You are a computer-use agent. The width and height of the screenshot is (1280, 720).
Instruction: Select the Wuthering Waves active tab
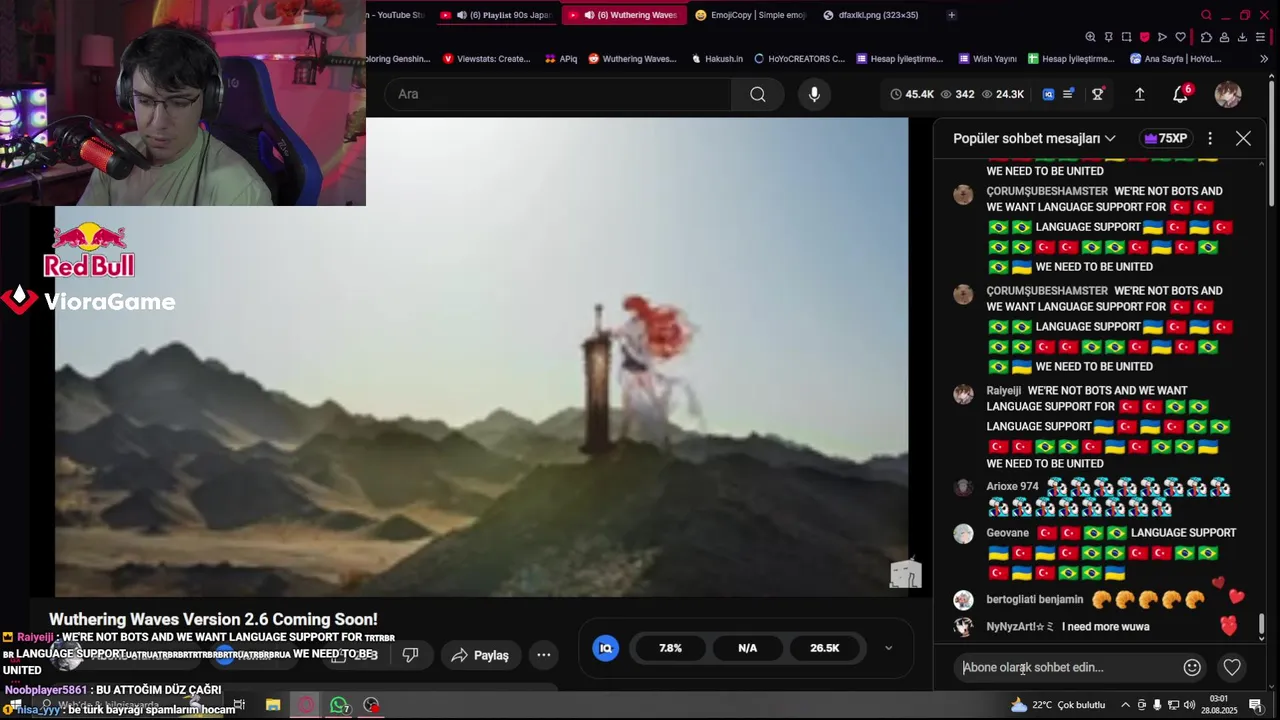click(625, 15)
